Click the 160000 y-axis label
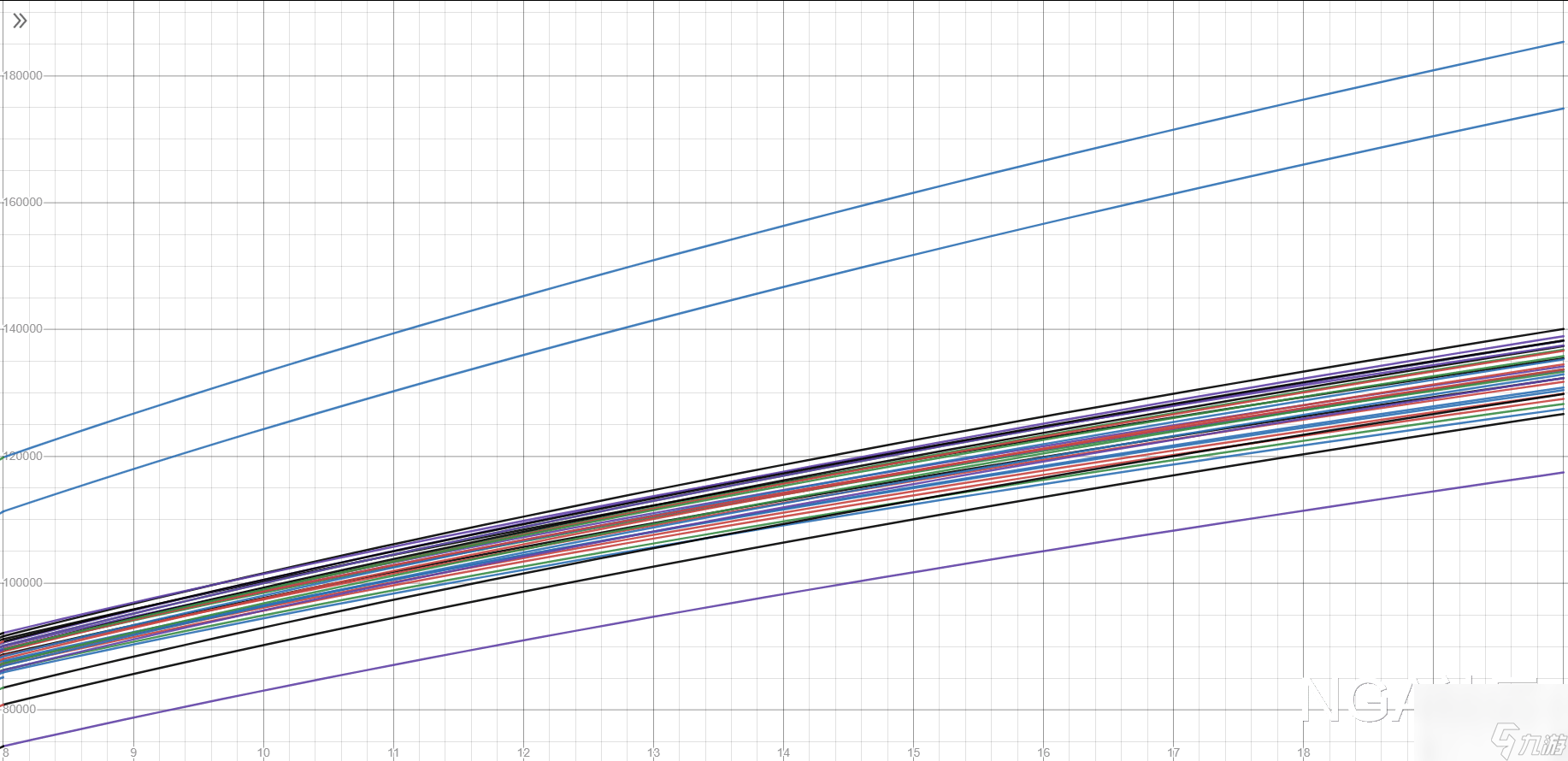 (23, 202)
